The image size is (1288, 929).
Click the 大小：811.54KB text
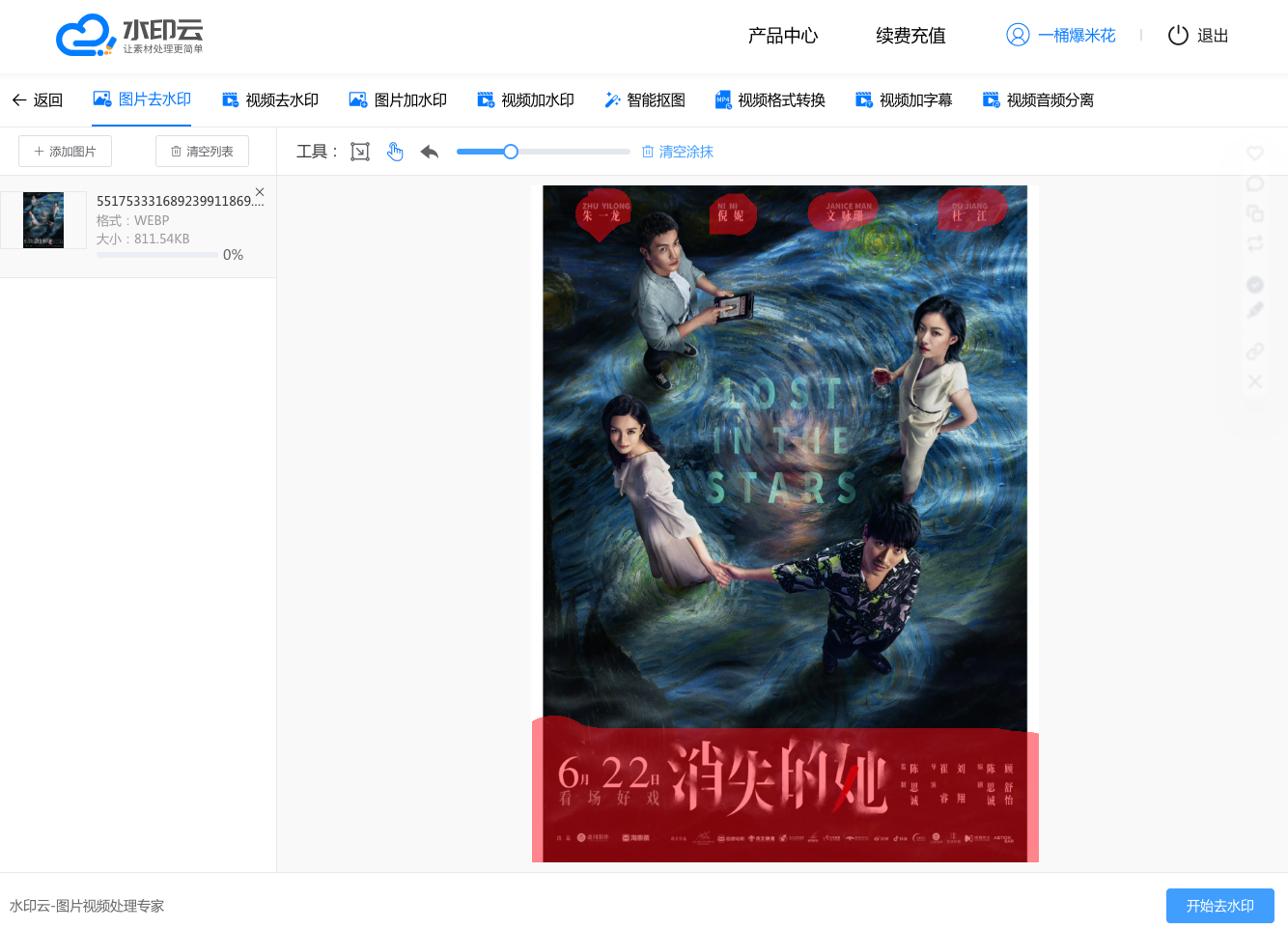click(x=143, y=239)
